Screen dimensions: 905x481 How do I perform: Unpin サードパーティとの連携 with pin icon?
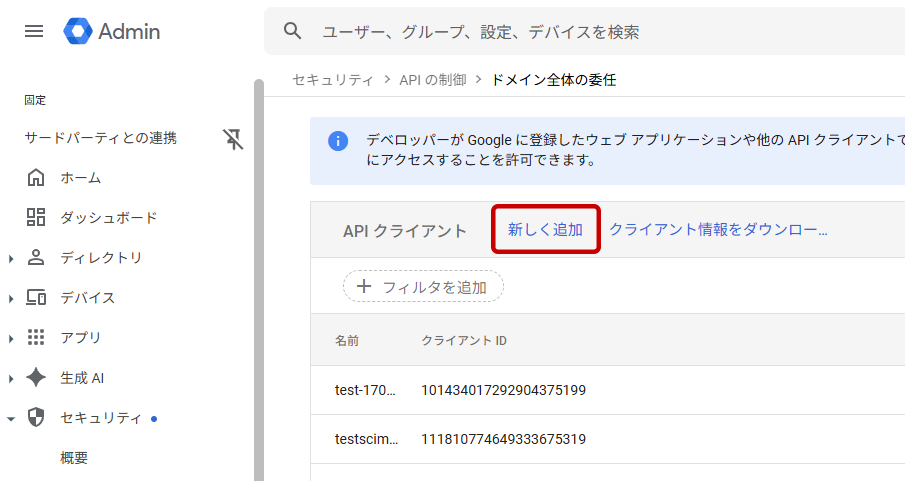(233, 139)
